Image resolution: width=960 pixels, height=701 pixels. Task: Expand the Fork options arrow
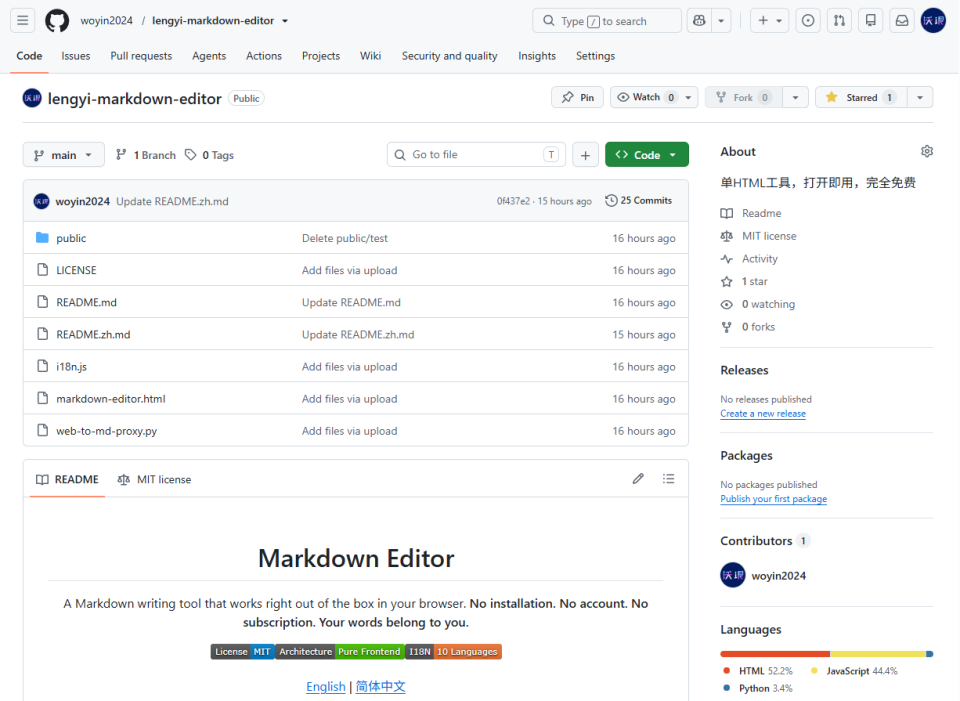point(795,97)
